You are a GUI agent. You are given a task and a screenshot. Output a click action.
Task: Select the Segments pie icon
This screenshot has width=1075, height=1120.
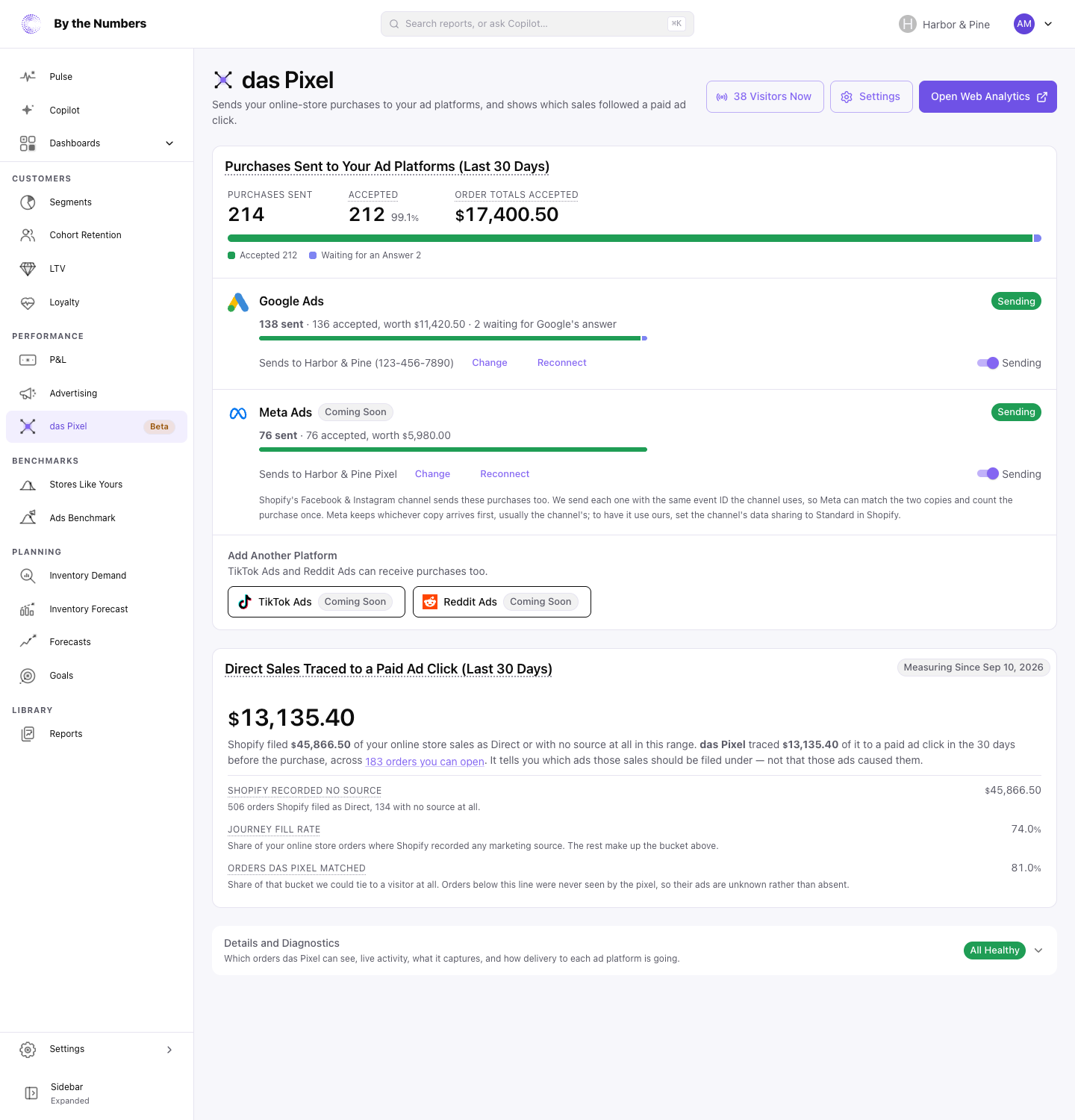[x=28, y=202]
